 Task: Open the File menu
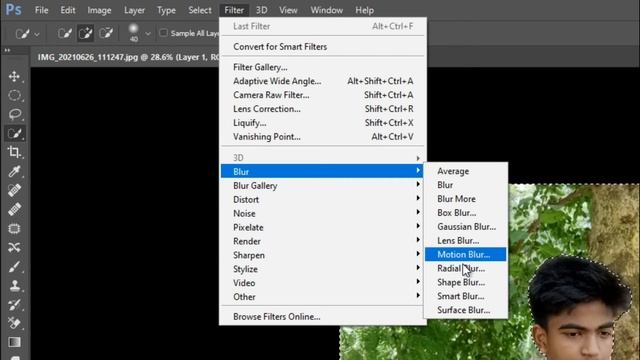[41, 10]
